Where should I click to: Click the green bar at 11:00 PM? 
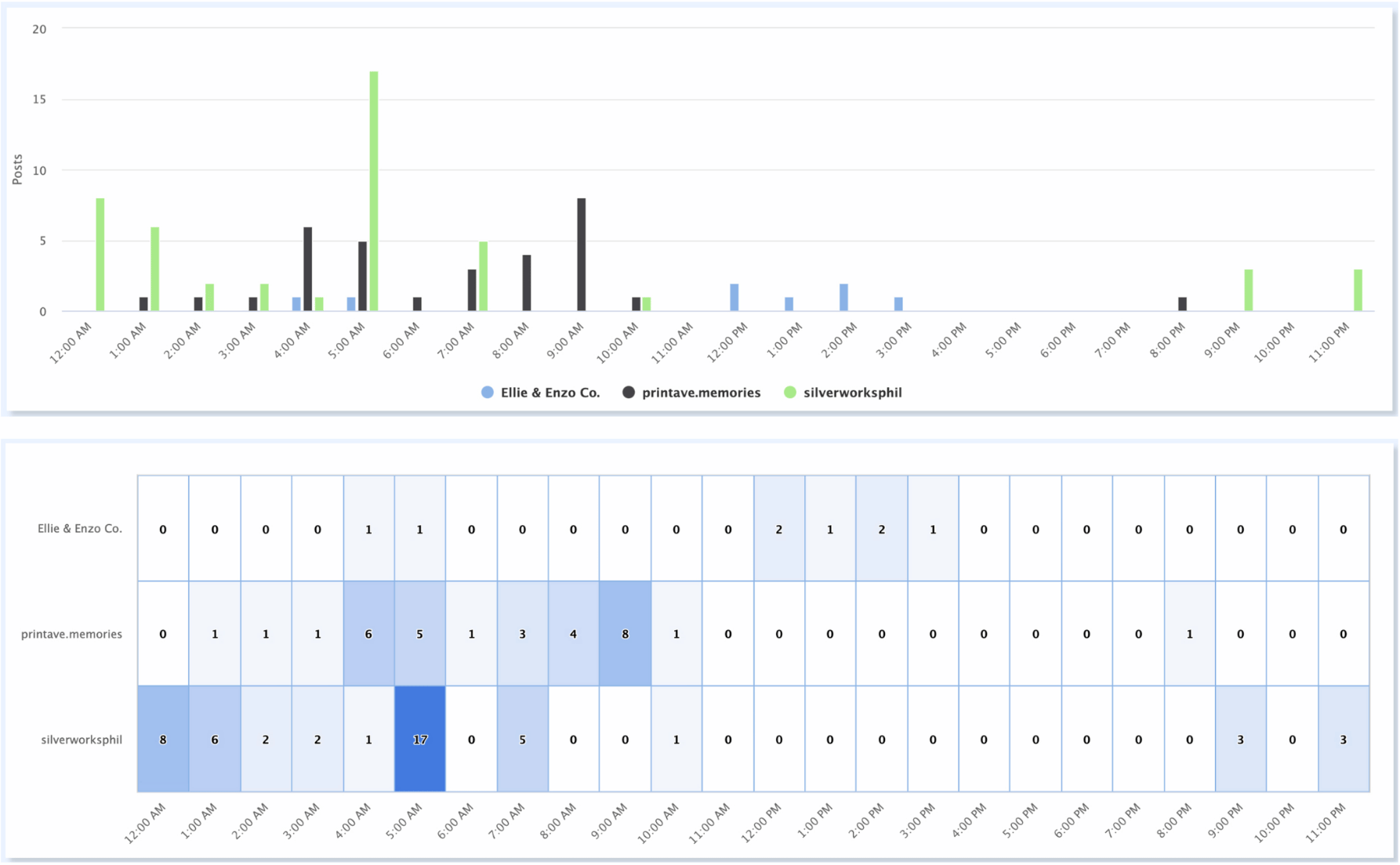[x=1358, y=291]
